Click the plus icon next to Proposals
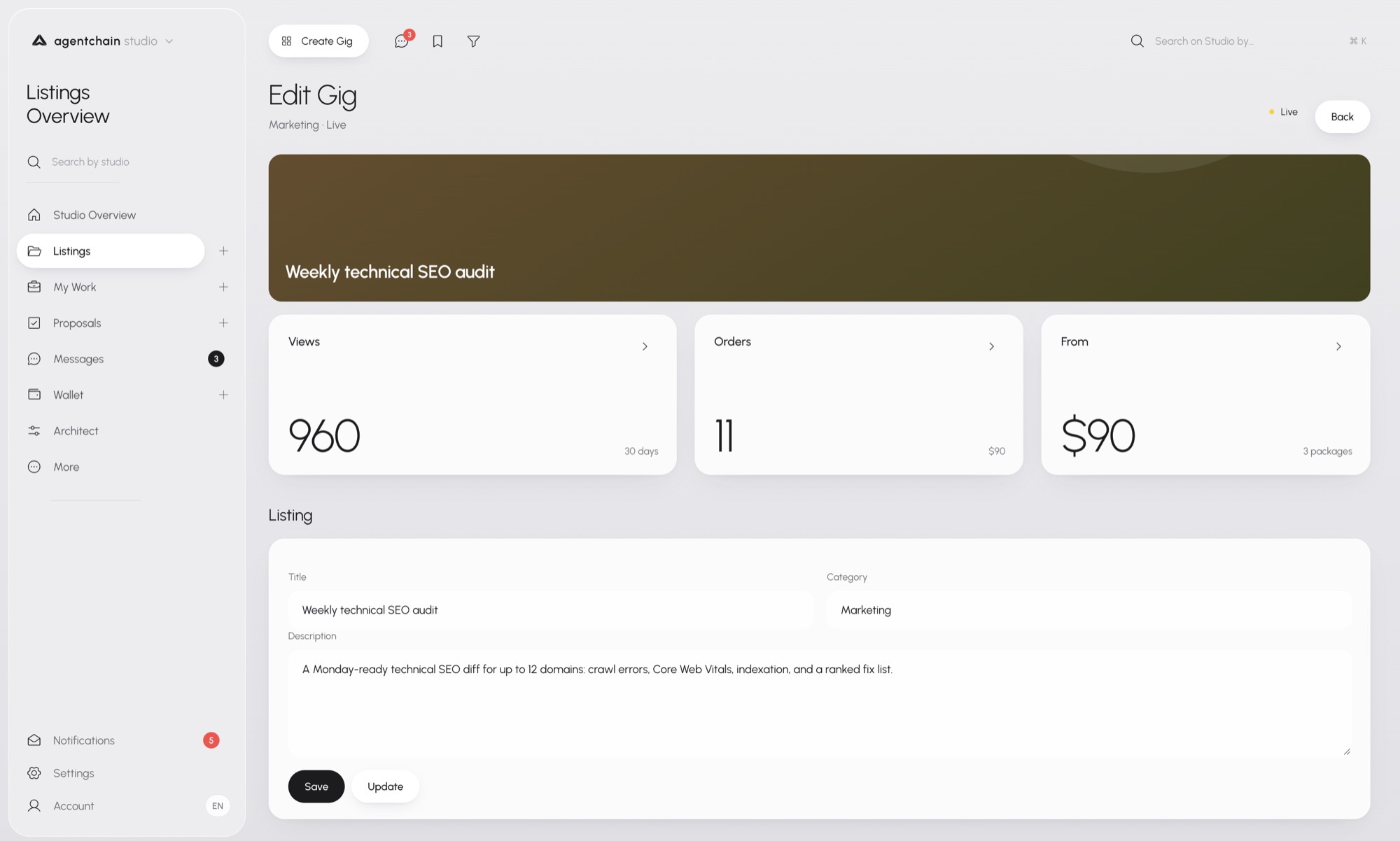 [223, 323]
